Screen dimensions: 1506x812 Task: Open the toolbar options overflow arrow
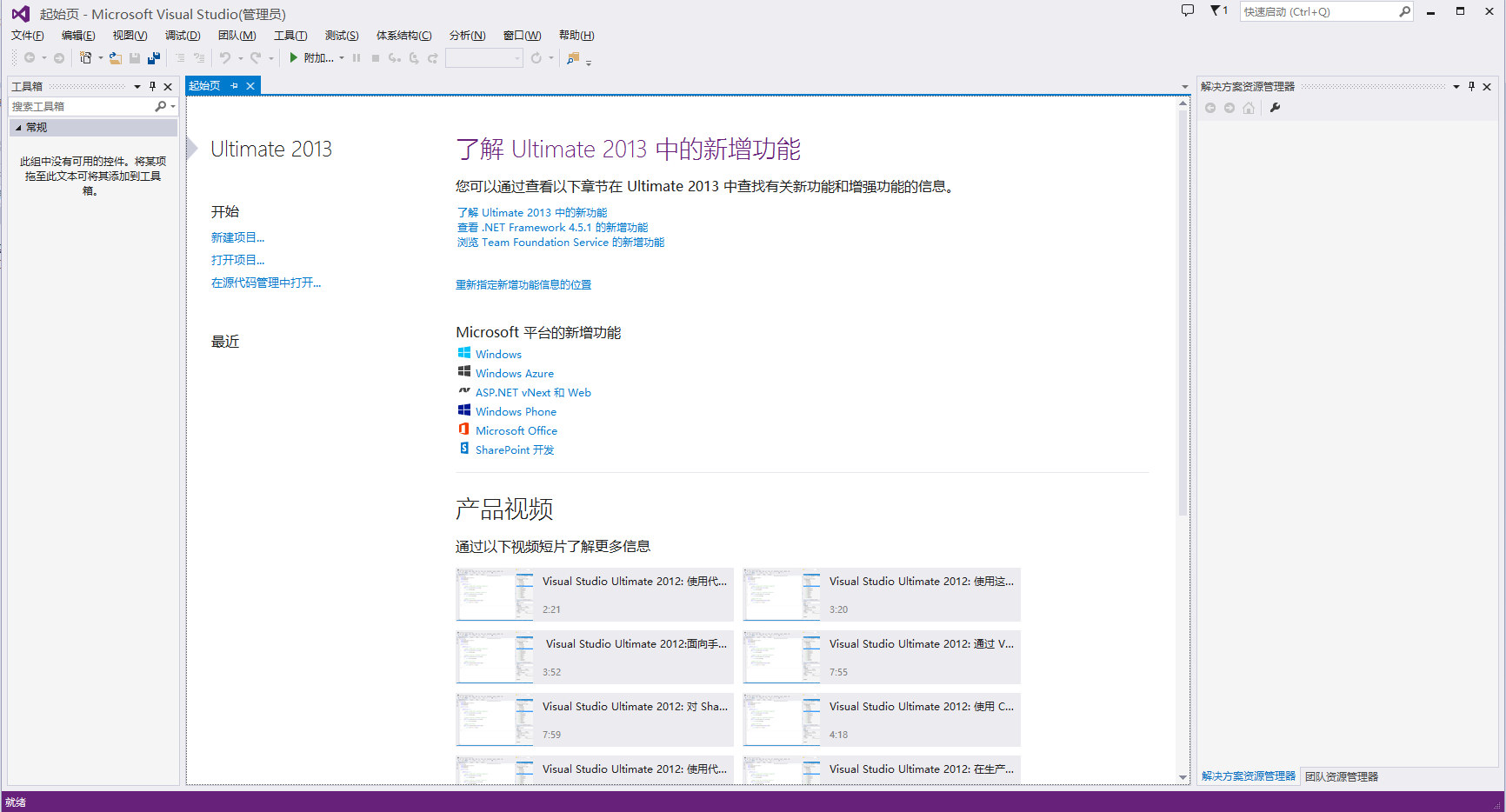589,62
